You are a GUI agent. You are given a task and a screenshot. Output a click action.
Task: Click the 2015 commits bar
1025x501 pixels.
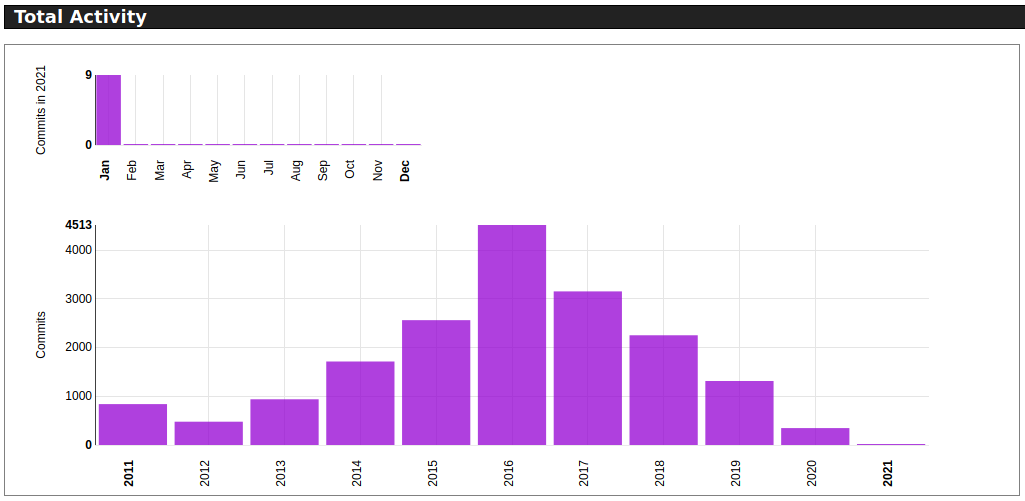pos(436,382)
